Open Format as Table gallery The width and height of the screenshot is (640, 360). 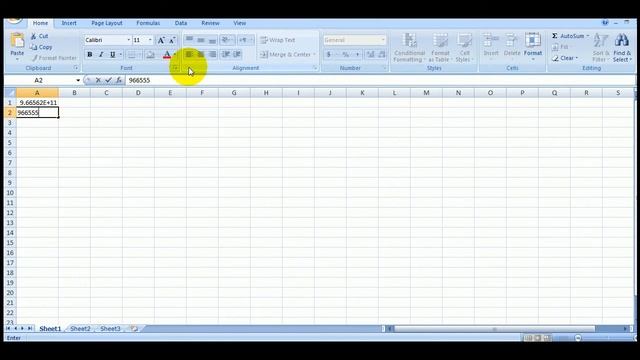[x=440, y=48]
